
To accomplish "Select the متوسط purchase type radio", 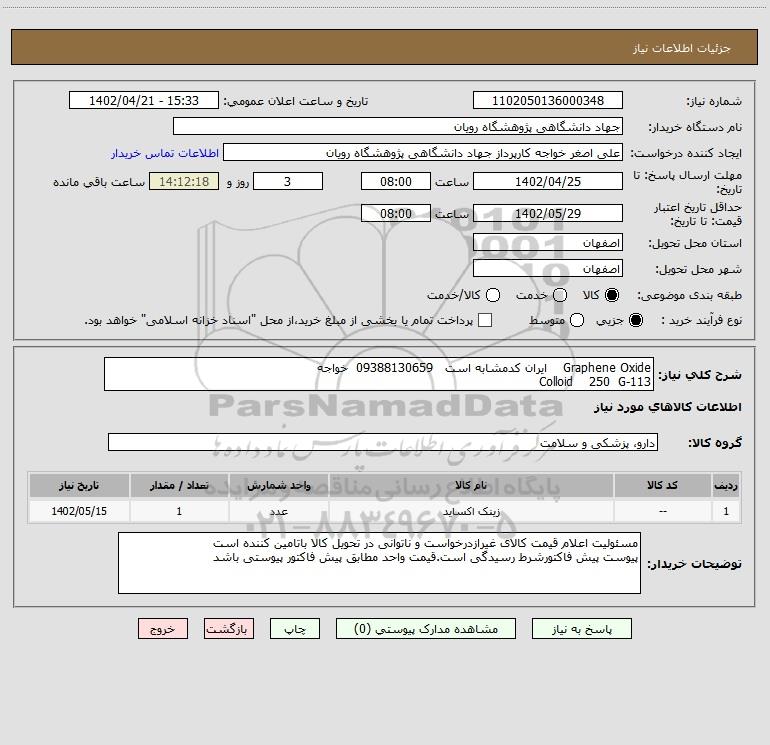I will [577, 320].
